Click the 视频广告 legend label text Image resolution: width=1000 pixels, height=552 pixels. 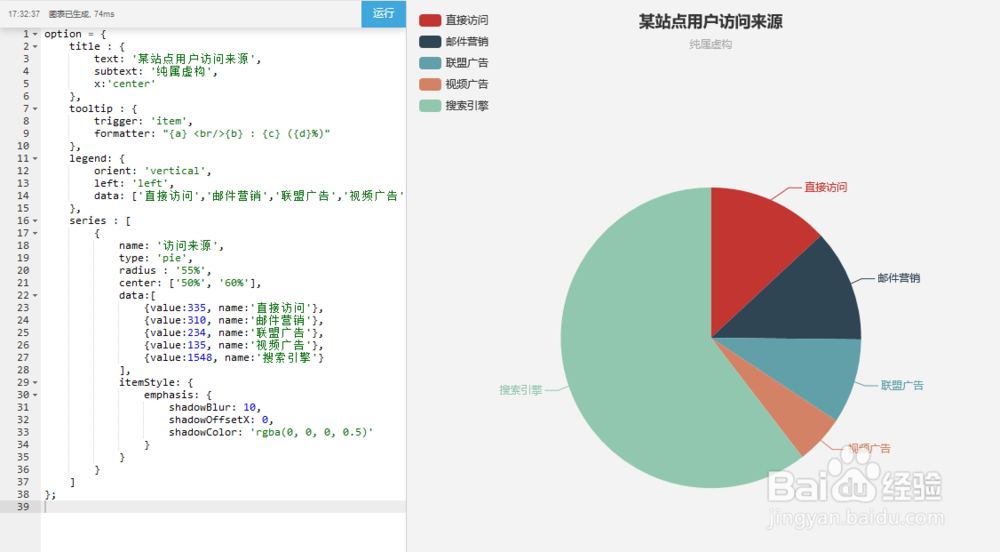click(467, 84)
